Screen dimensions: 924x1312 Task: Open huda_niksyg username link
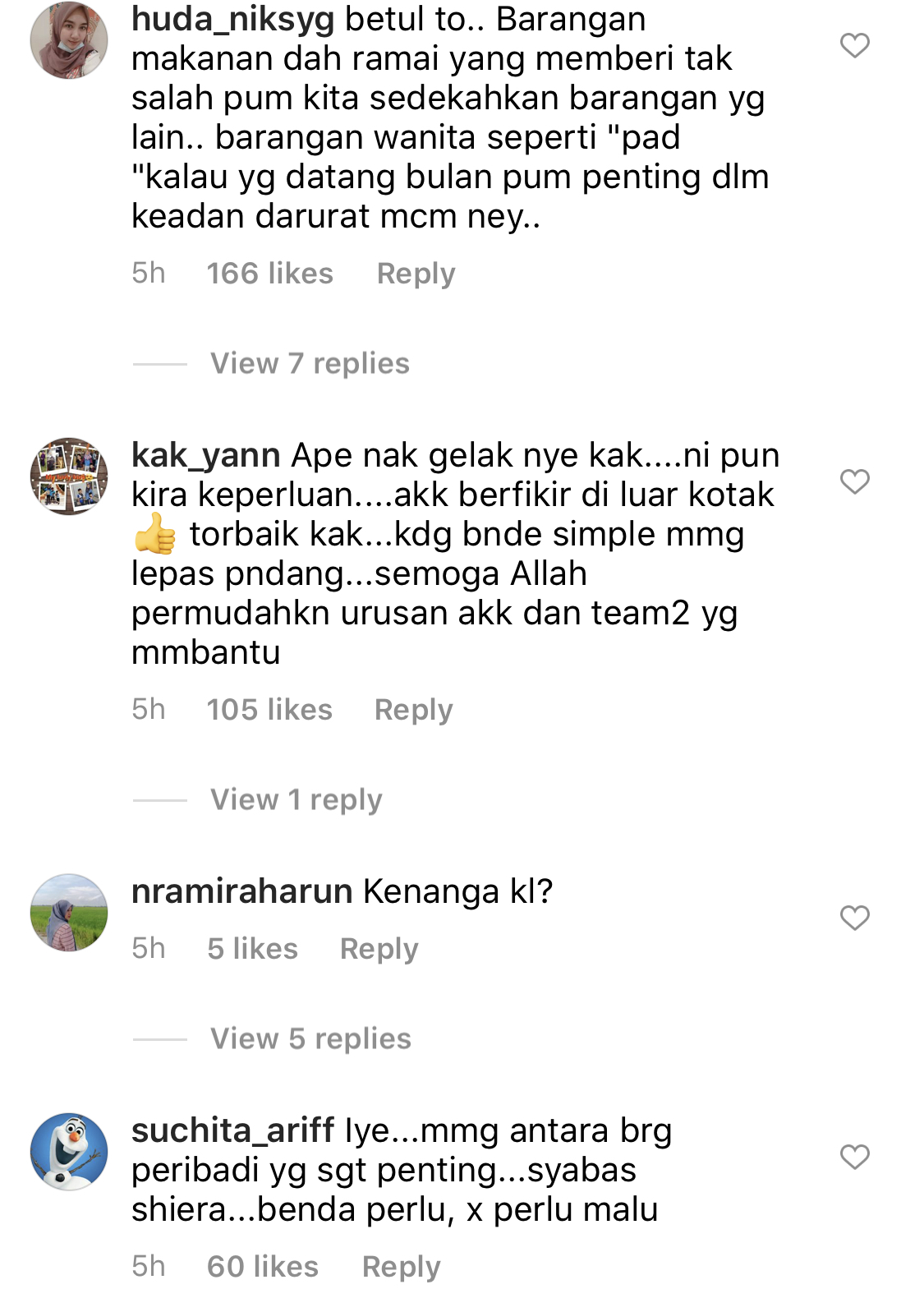tap(232, 20)
